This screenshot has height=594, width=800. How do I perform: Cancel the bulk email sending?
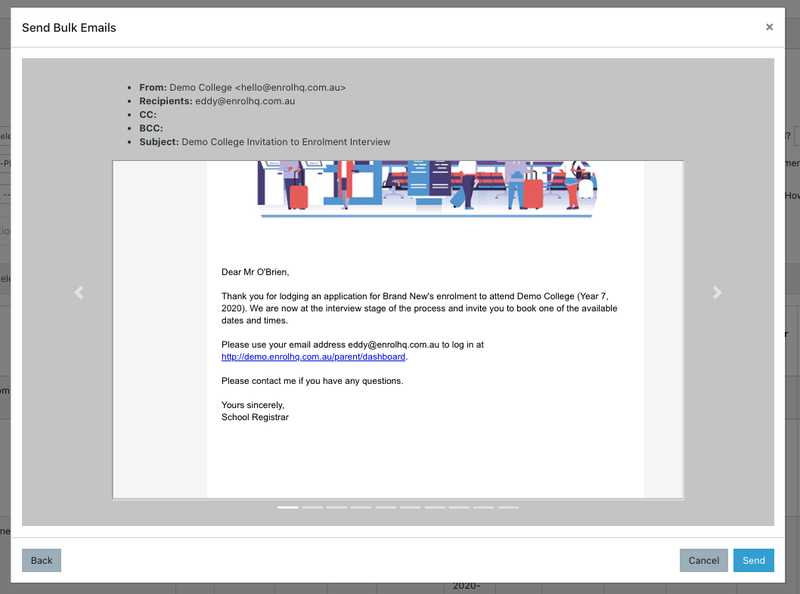point(703,560)
